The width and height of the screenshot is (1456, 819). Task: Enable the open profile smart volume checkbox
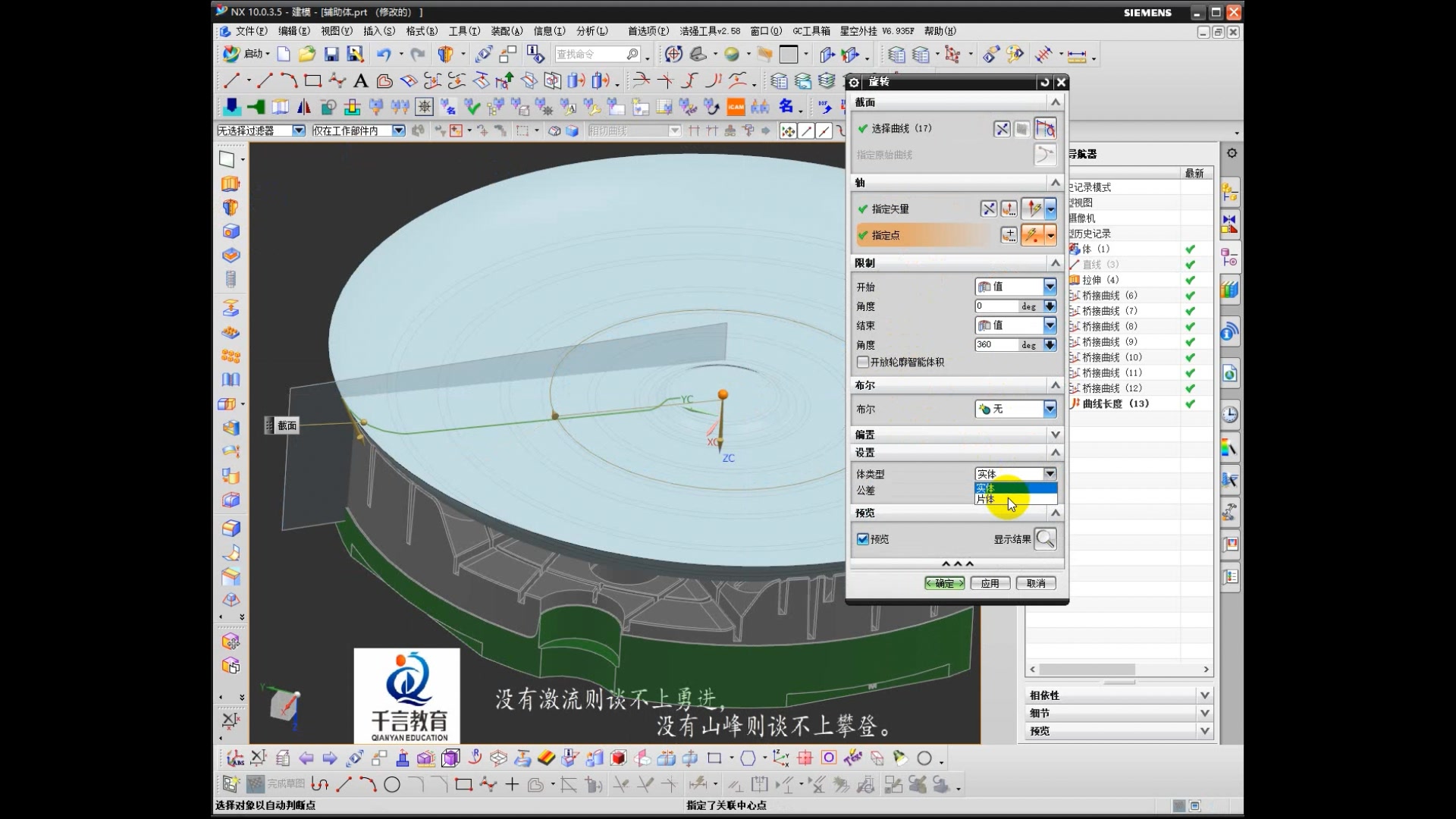click(x=863, y=362)
